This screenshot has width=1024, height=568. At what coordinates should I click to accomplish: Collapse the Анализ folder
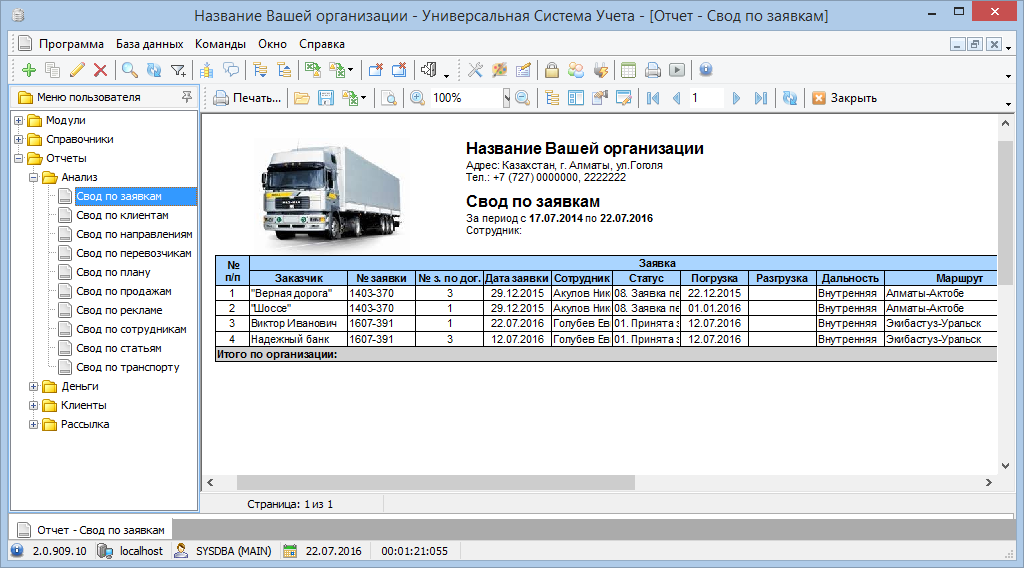(33, 177)
